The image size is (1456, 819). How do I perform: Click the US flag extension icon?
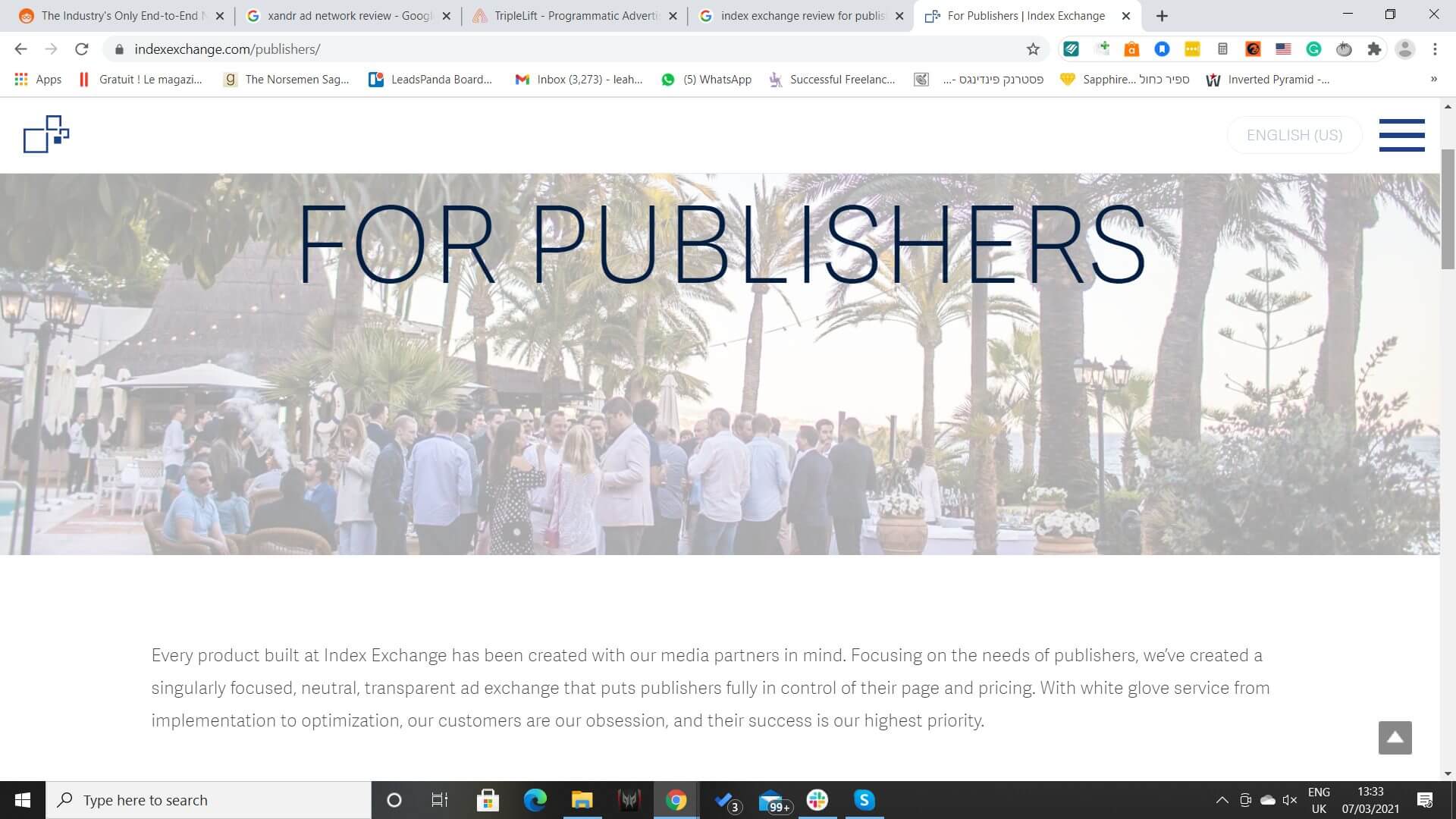tap(1283, 49)
